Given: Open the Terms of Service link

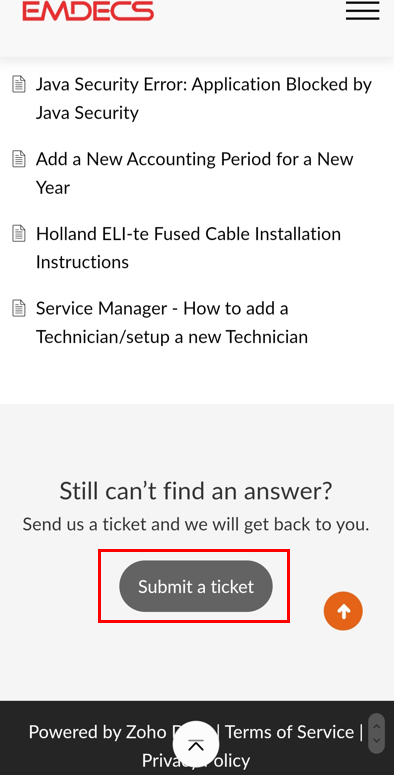Looking at the screenshot, I should tap(290, 732).
